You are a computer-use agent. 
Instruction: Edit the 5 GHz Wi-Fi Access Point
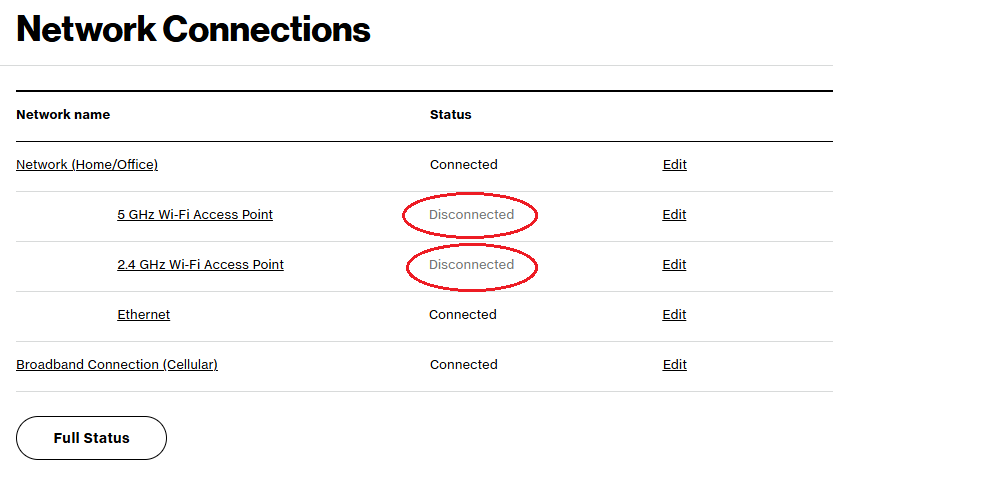click(x=675, y=215)
